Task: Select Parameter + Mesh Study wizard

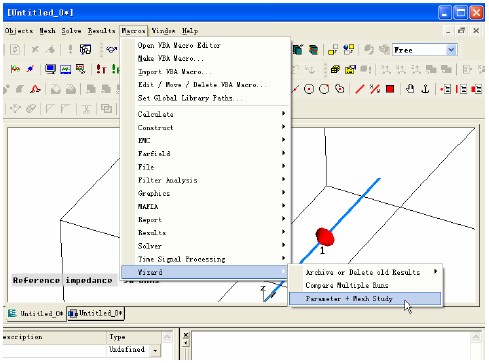Action: [x=365, y=299]
